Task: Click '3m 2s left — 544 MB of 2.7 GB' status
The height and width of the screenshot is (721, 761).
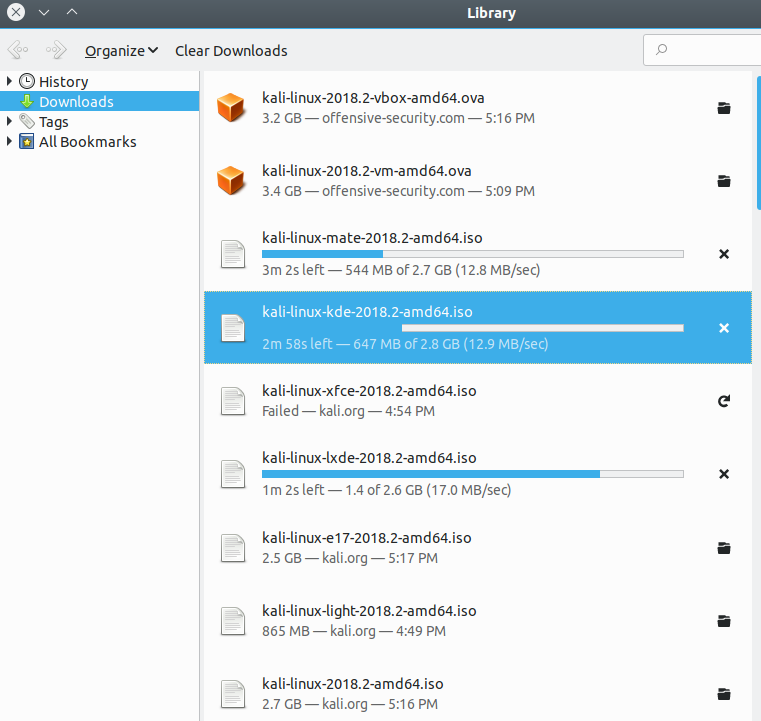Action: (x=401, y=270)
